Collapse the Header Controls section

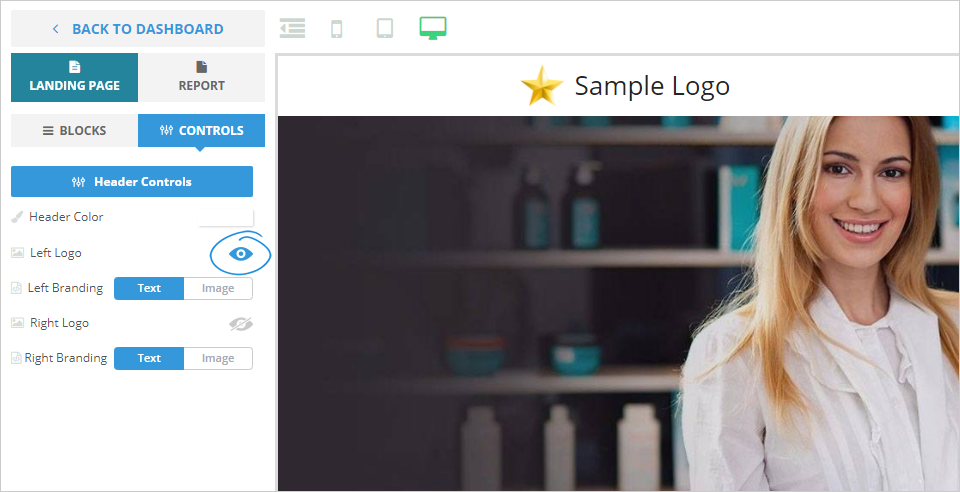(x=132, y=182)
